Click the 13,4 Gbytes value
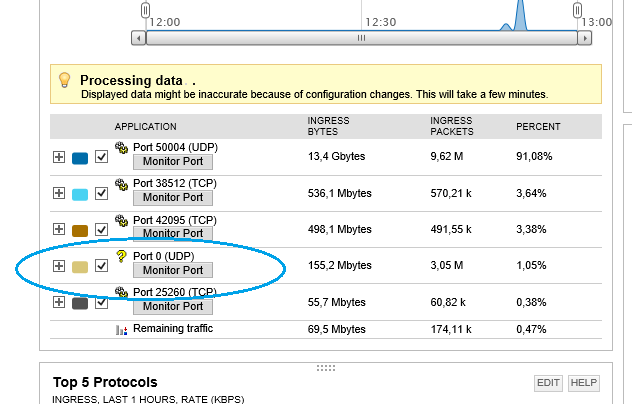The image size is (632, 404). [x=337, y=156]
